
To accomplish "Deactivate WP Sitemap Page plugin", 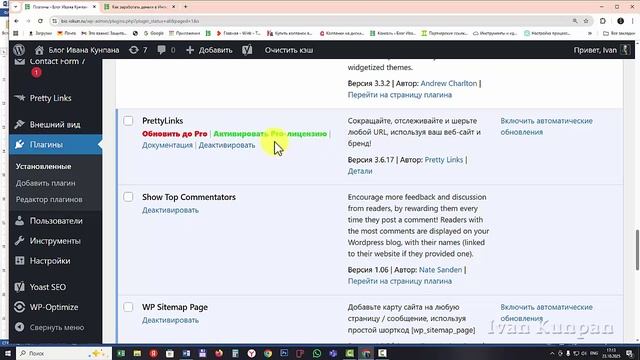I will coord(170,320).
